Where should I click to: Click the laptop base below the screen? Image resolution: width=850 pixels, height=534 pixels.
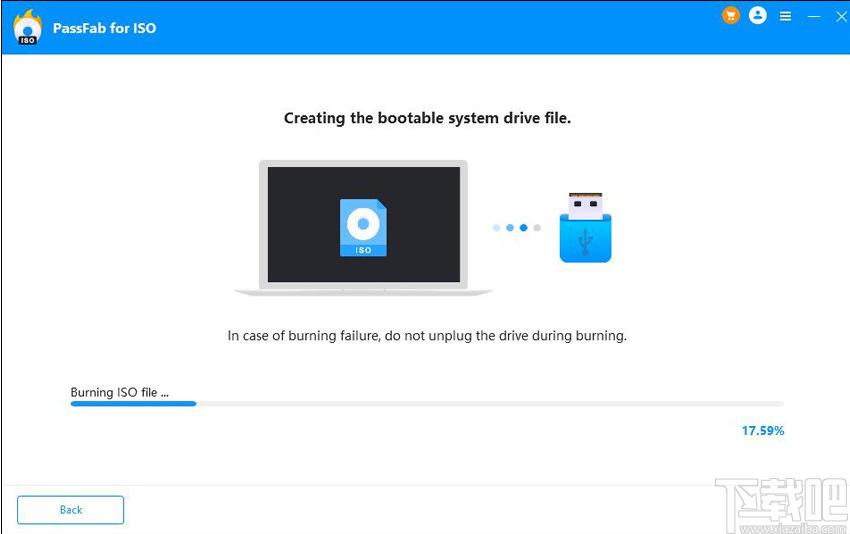click(x=363, y=292)
